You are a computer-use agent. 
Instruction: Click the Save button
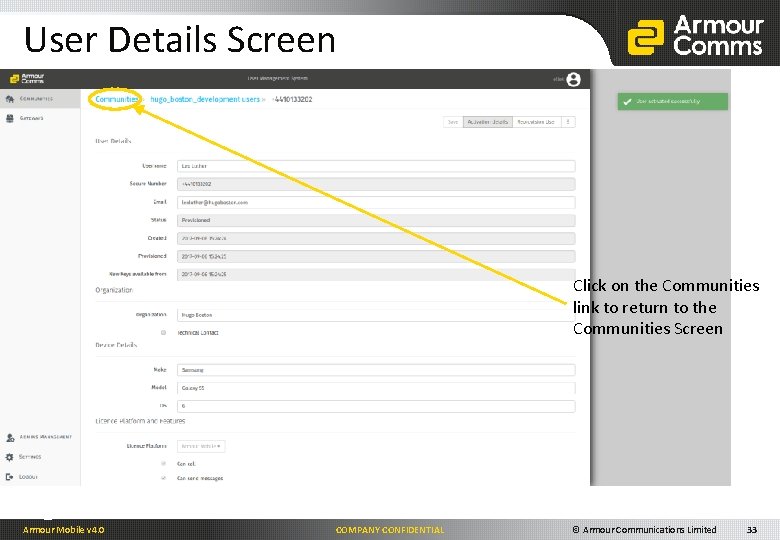pyautogui.click(x=453, y=122)
